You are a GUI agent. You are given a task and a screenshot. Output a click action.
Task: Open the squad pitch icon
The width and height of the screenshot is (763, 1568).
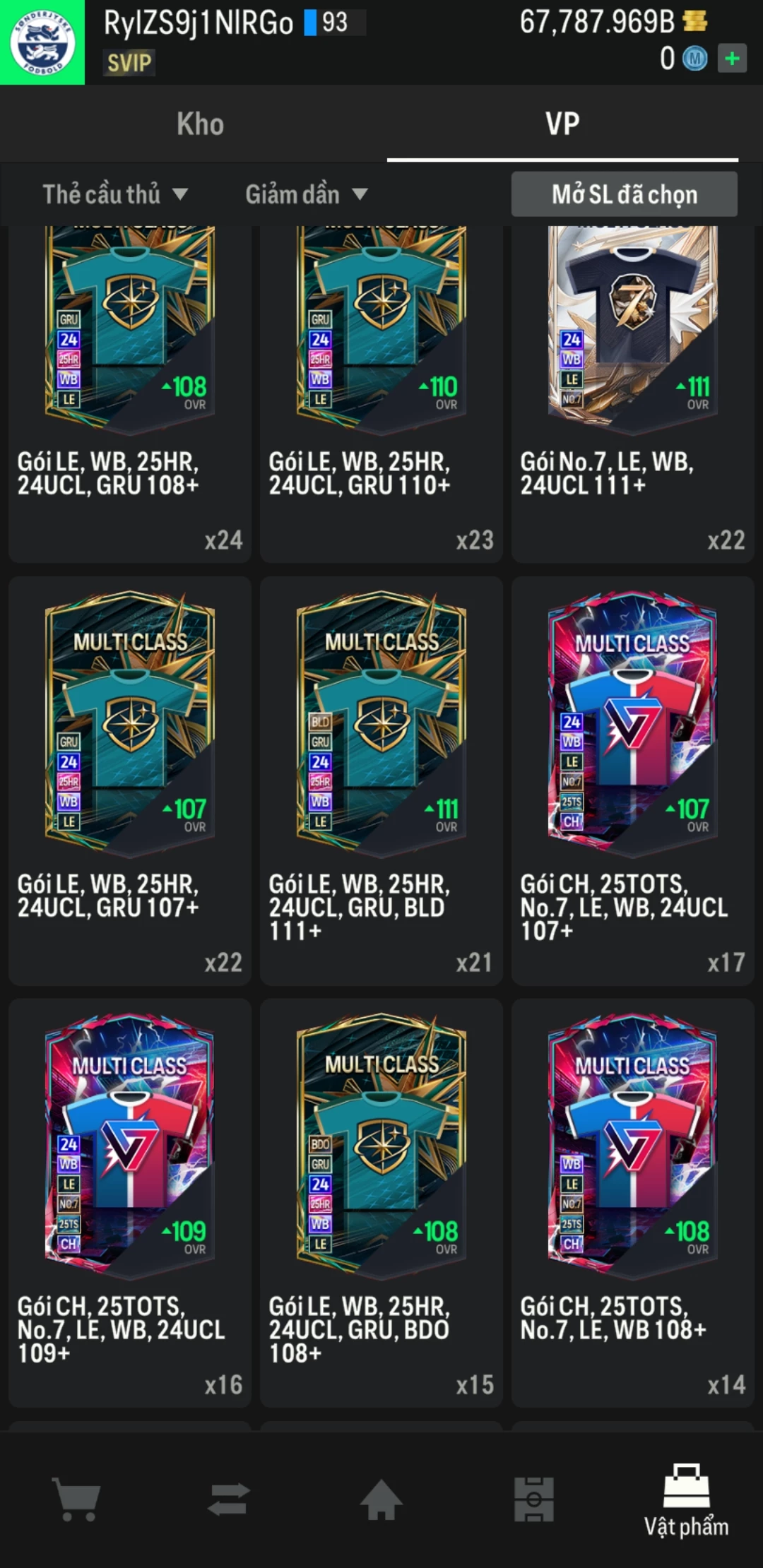pos(534,1499)
